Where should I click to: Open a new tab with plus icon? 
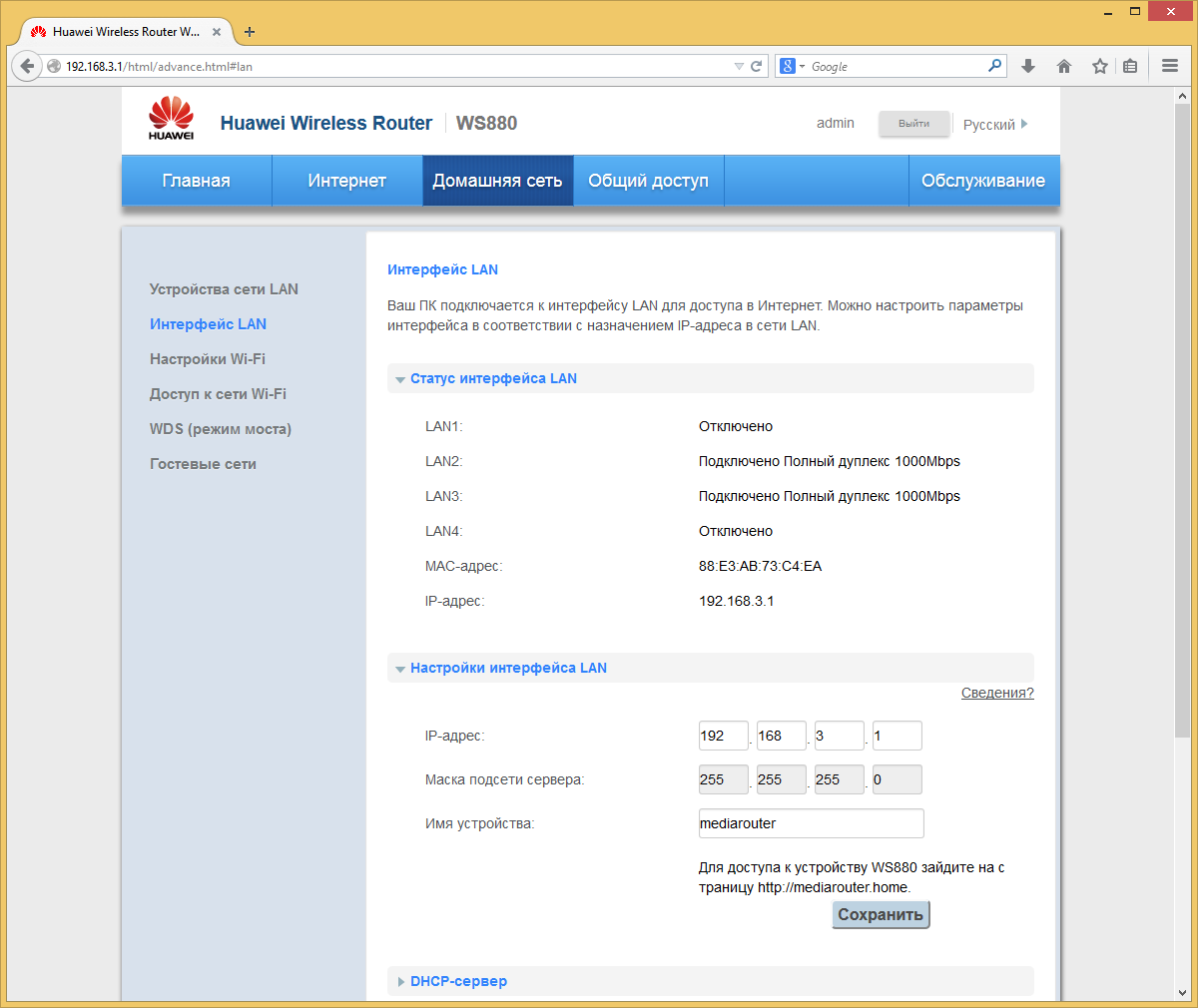click(x=250, y=32)
